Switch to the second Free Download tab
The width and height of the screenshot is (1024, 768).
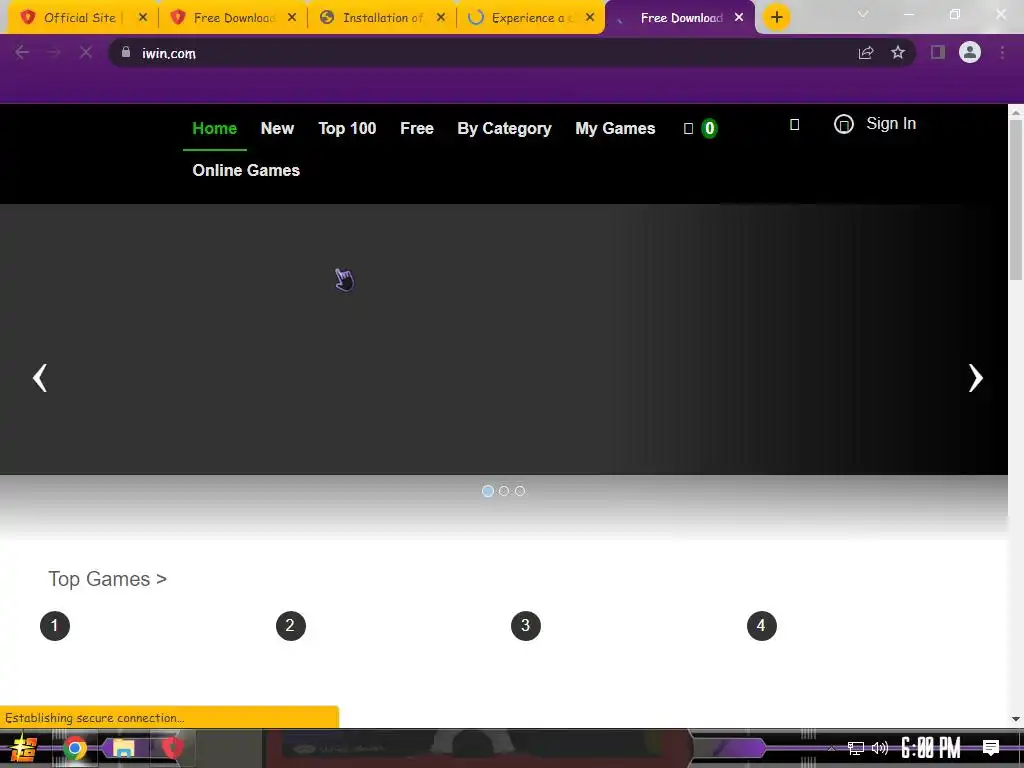(681, 18)
